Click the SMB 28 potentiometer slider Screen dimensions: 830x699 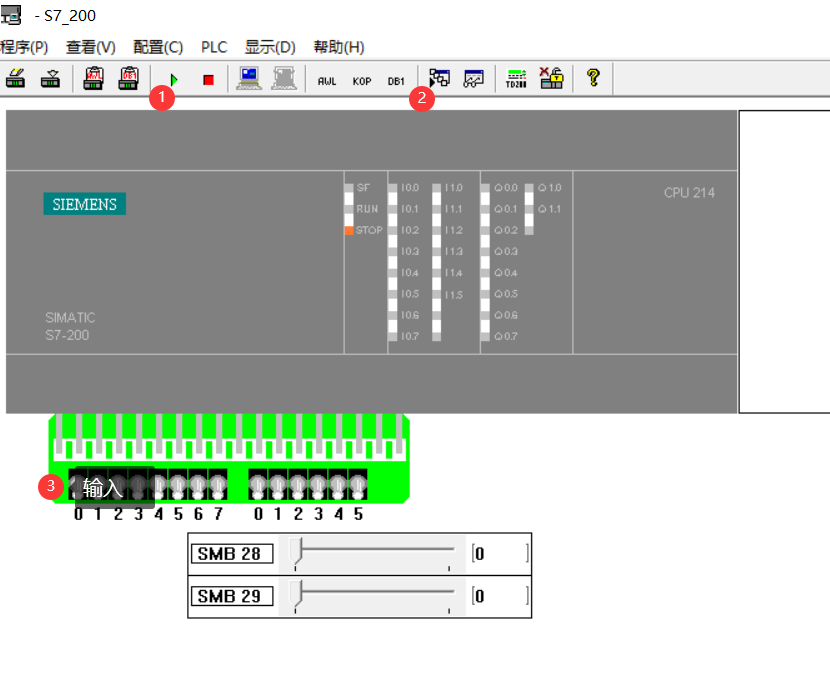(x=372, y=554)
